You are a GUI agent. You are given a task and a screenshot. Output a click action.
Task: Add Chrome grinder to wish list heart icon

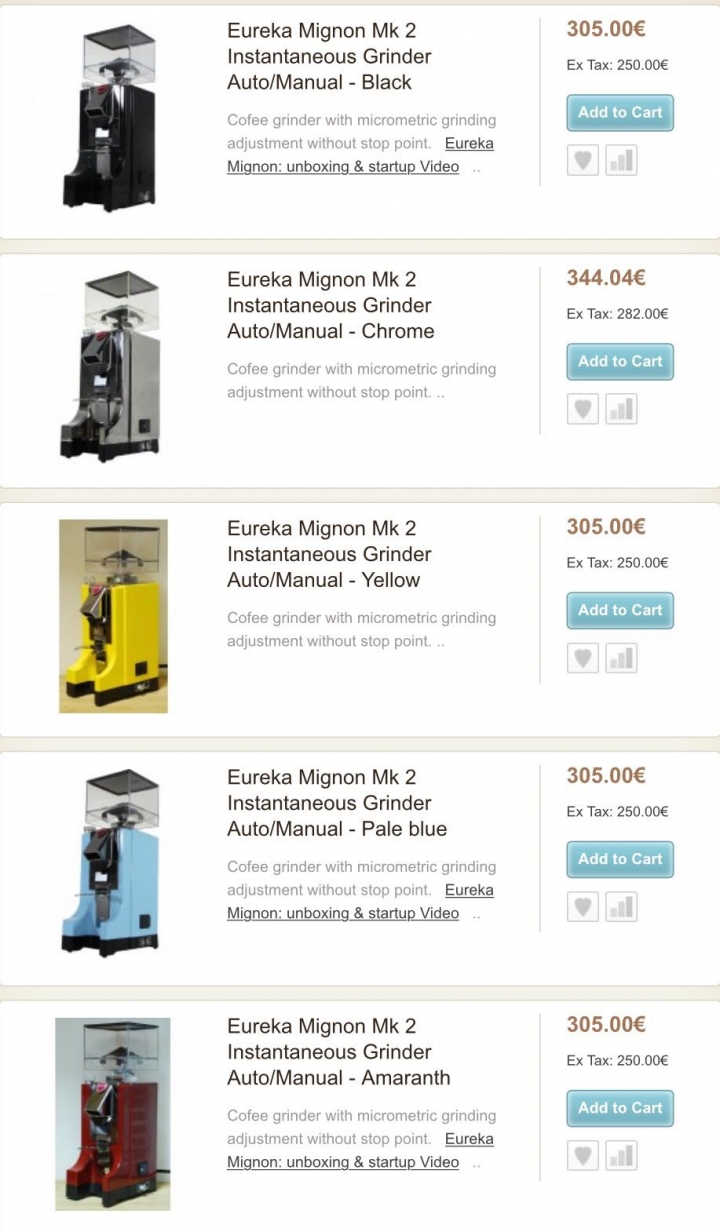tap(583, 409)
